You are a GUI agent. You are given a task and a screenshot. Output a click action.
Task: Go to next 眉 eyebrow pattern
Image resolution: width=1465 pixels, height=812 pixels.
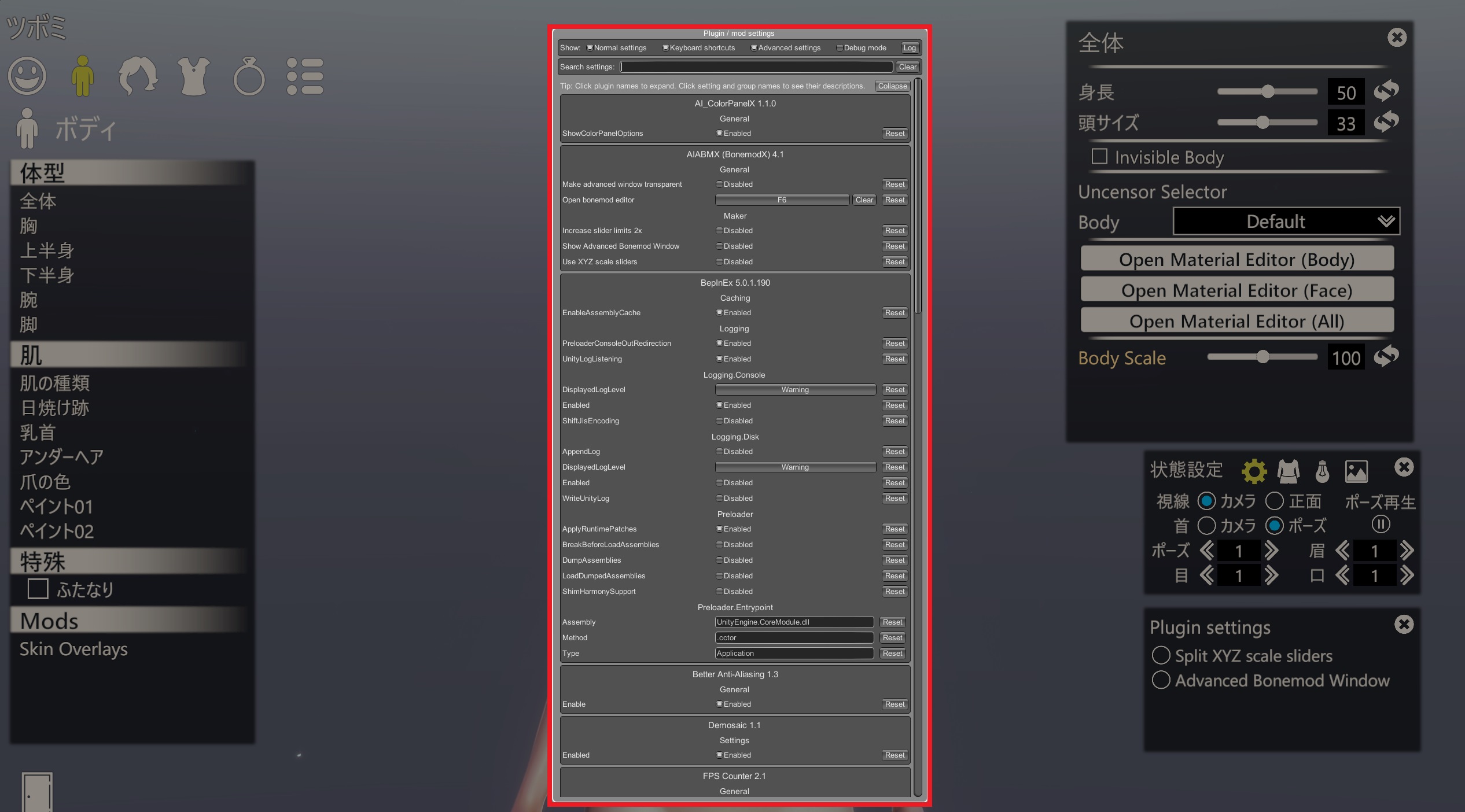click(1407, 550)
